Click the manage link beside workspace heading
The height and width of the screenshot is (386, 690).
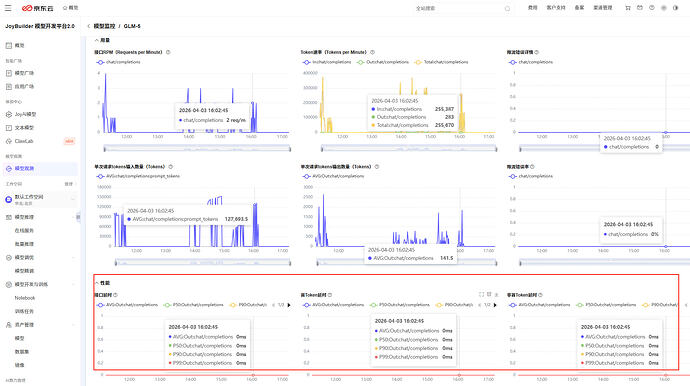pos(69,184)
